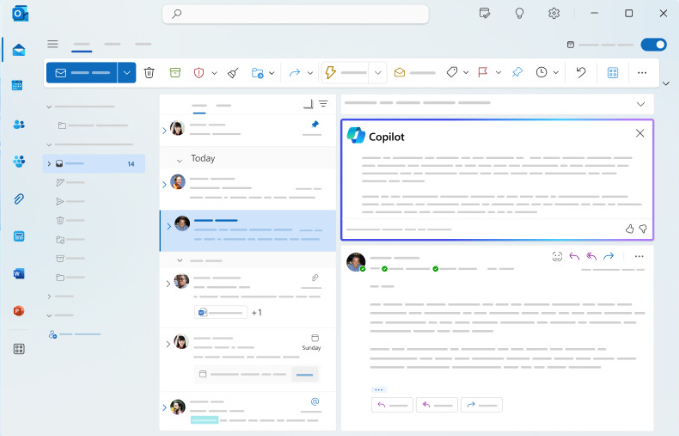Close the Copilot summary panel

pos(640,133)
